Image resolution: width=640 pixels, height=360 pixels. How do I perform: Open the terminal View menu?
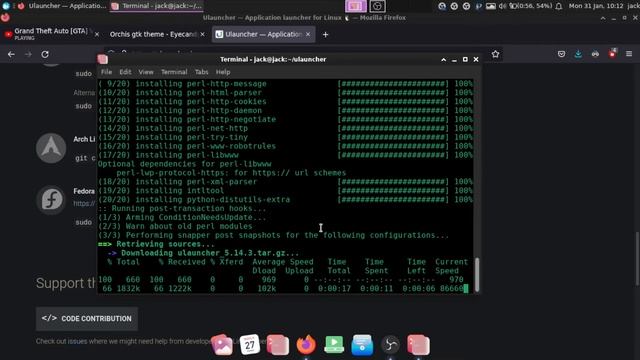click(x=146, y=72)
